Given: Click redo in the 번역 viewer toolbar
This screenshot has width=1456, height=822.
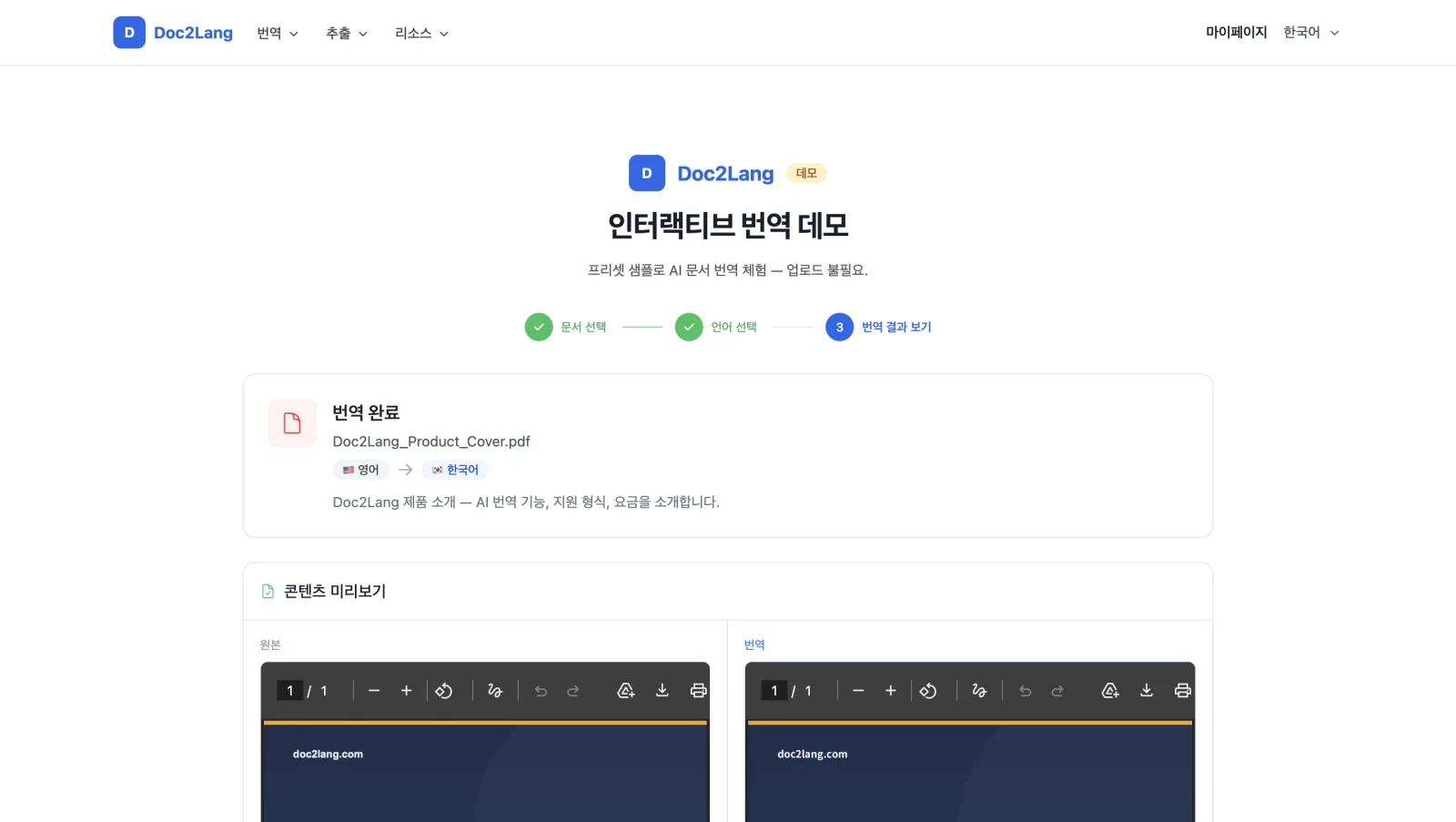Looking at the screenshot, I should coord(1057,691).
